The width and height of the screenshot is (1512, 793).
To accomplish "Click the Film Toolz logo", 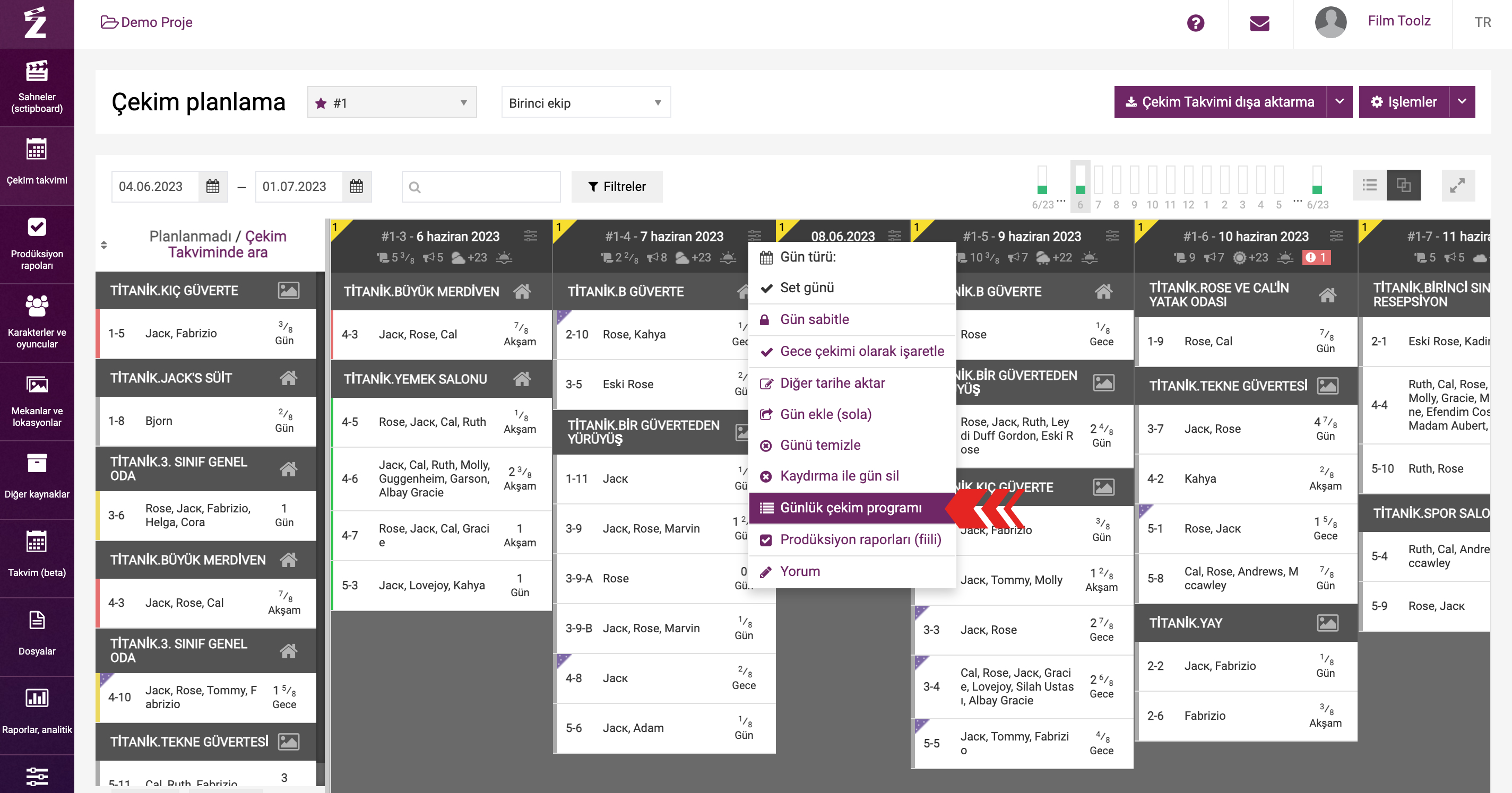I will (36, 23).
